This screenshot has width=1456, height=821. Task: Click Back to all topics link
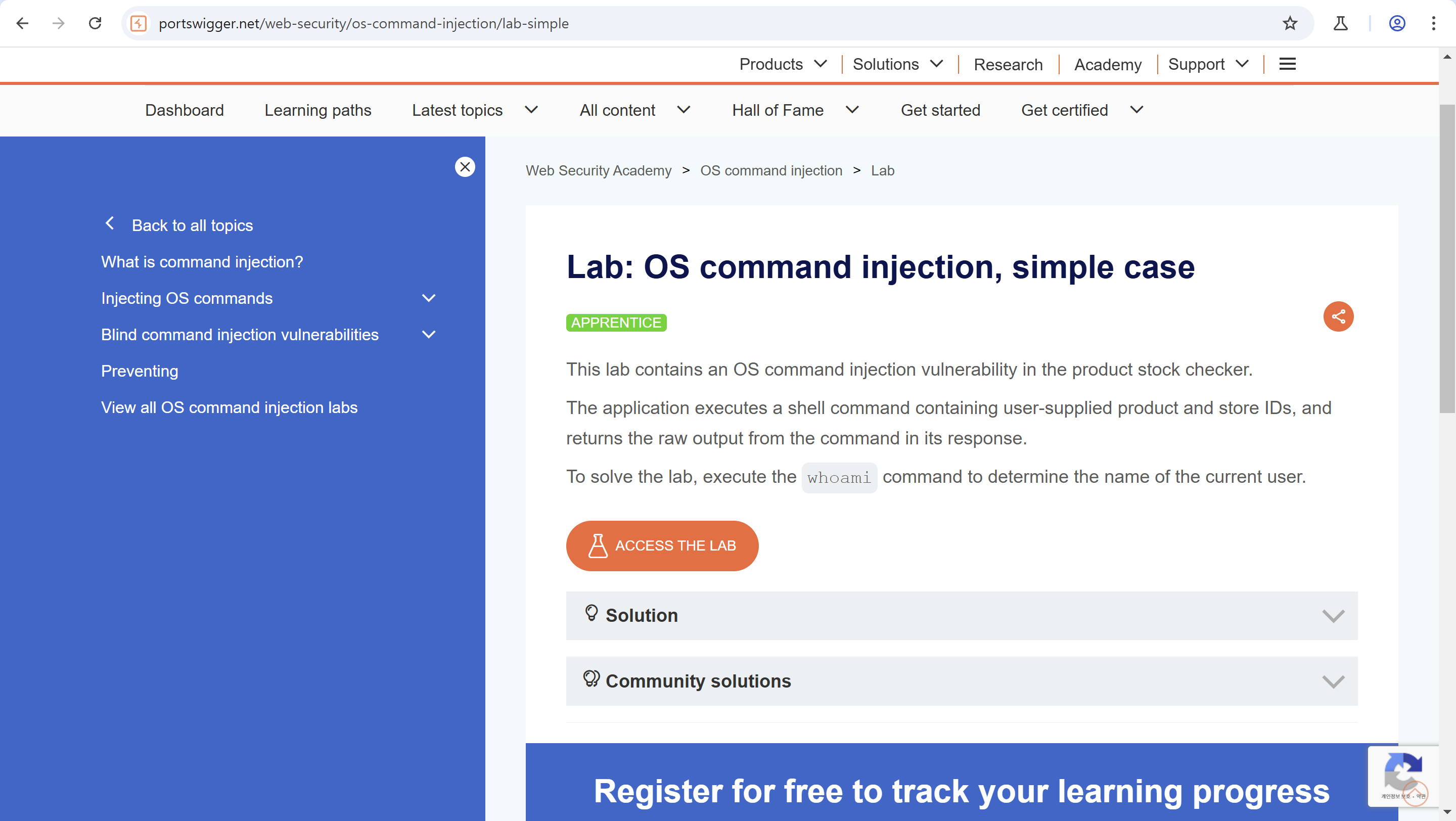coord(192,225)
